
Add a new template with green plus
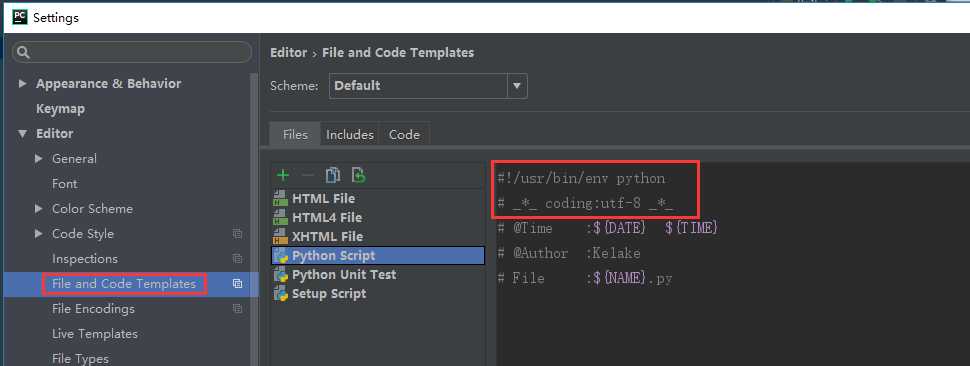(x=283, y=176)
